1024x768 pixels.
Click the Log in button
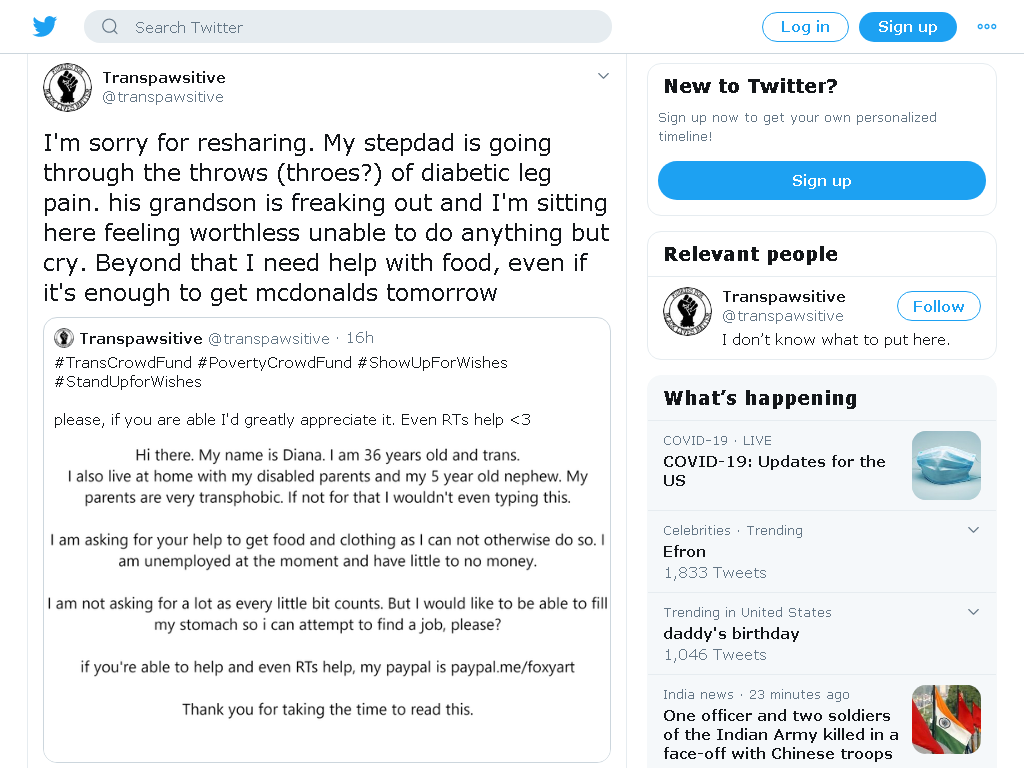(x=805, y=27)
